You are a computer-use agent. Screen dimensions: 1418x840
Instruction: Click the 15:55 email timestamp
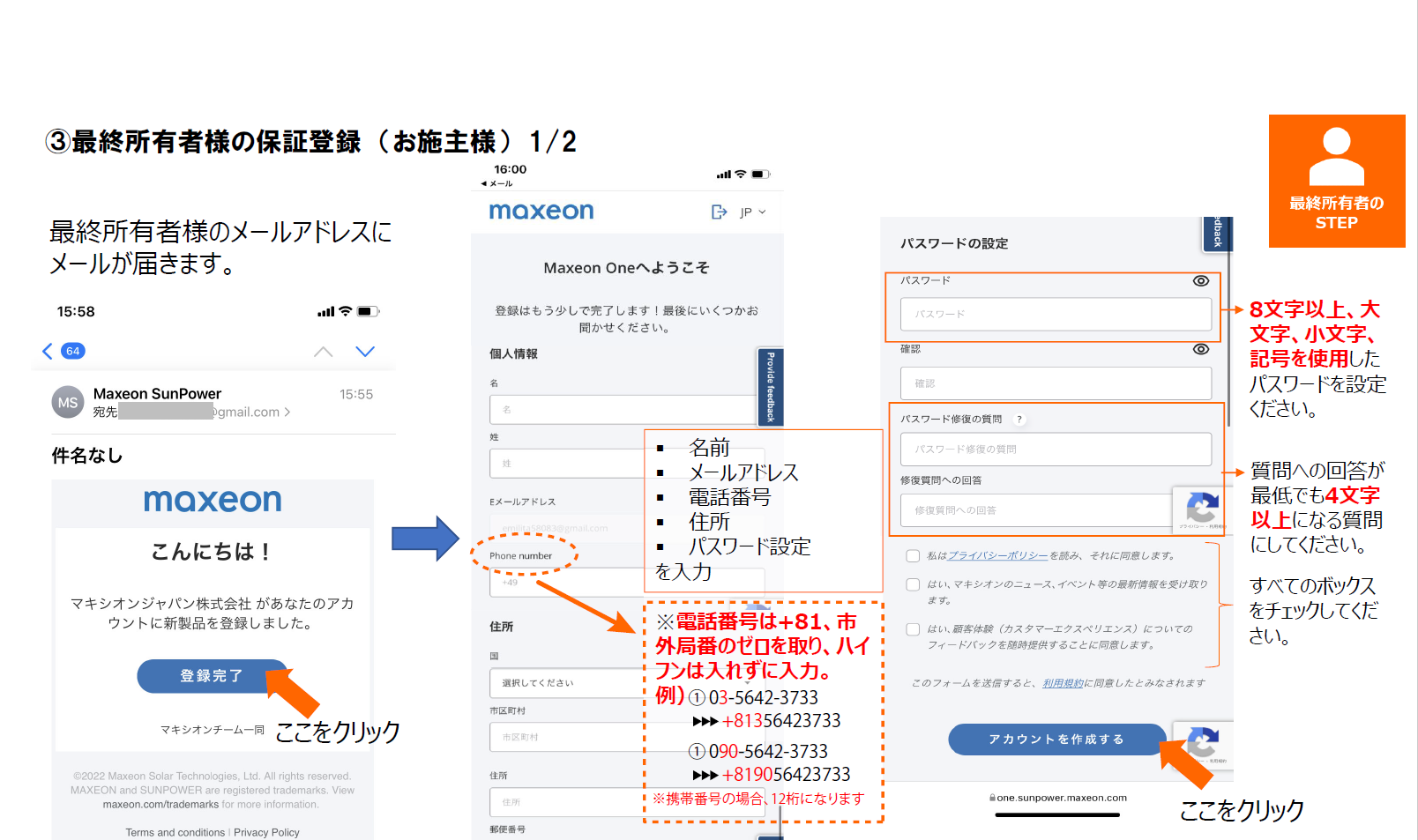tap(356, 394)
